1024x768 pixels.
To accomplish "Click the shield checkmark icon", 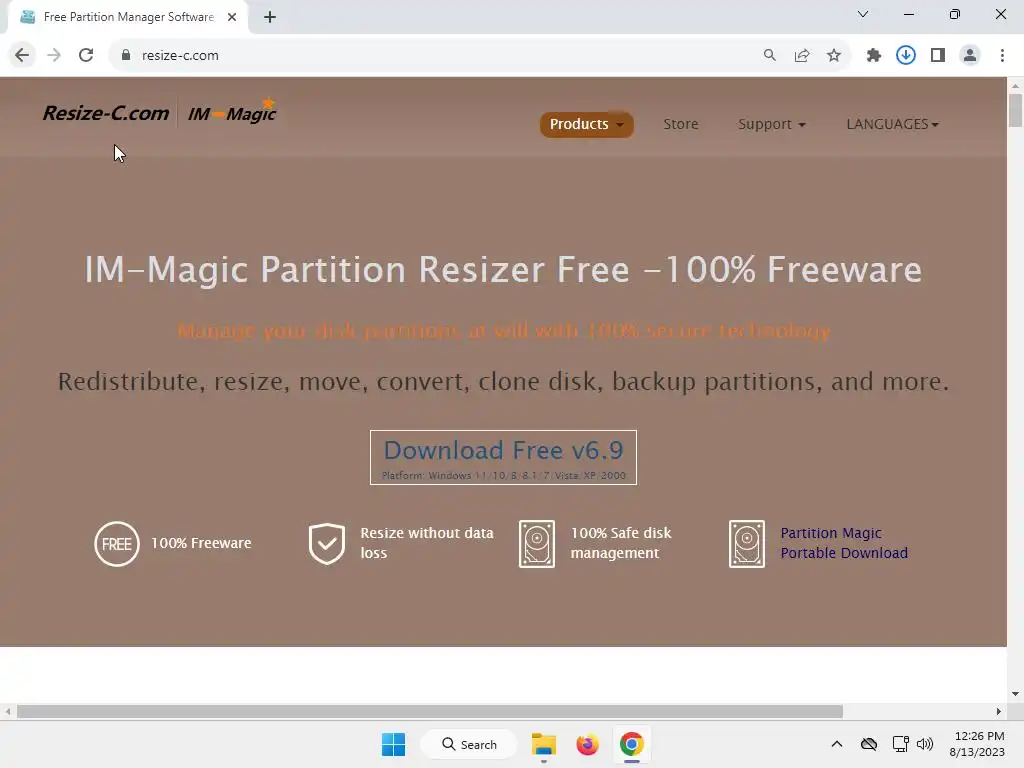I will coord(327,543).
